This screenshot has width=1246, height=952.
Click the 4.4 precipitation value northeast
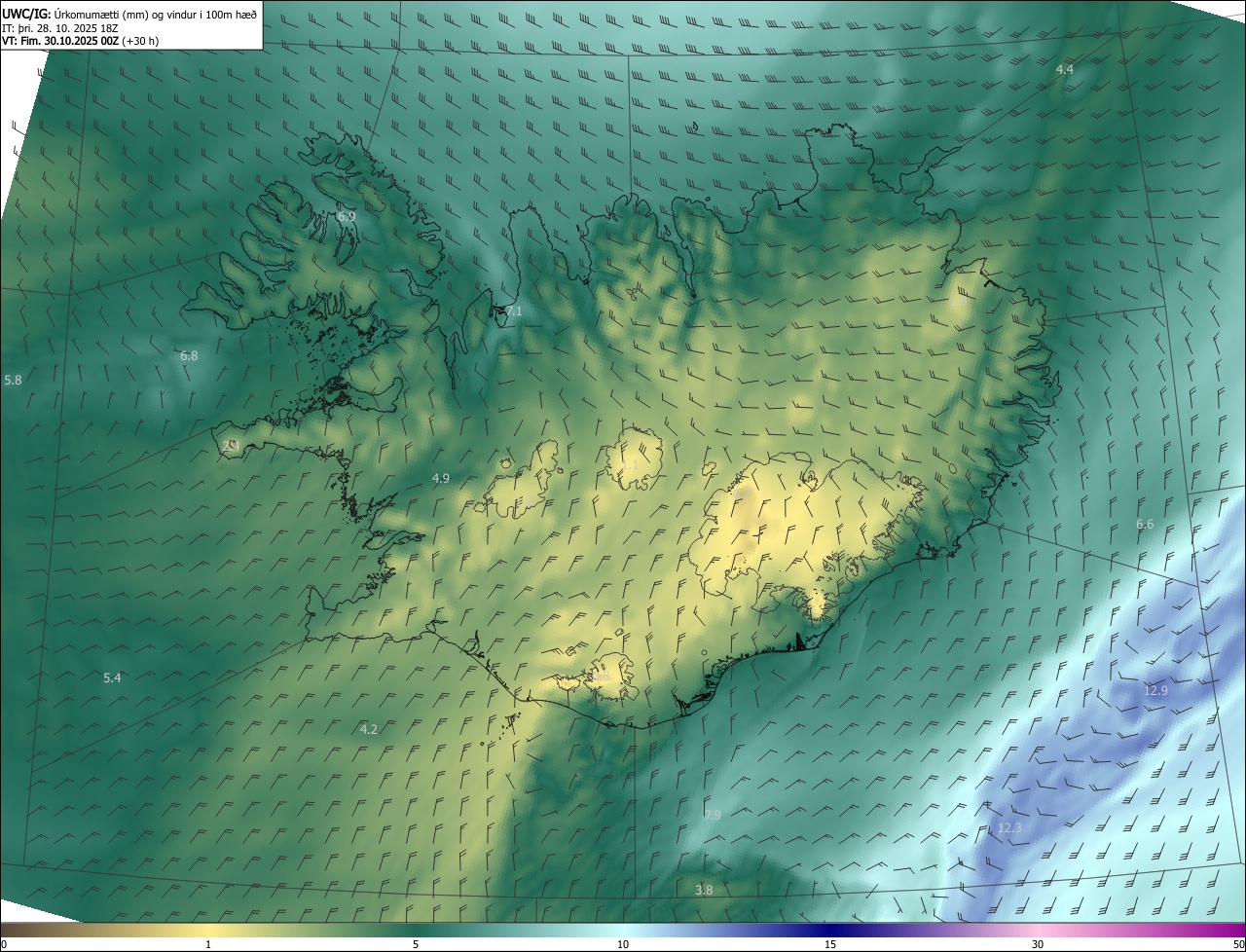(x=1065, y=69)
